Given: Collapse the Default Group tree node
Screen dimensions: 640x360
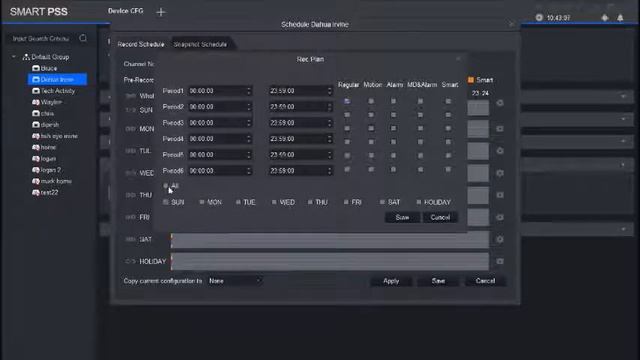Looking at the screenshot, I should coord(14,57).
